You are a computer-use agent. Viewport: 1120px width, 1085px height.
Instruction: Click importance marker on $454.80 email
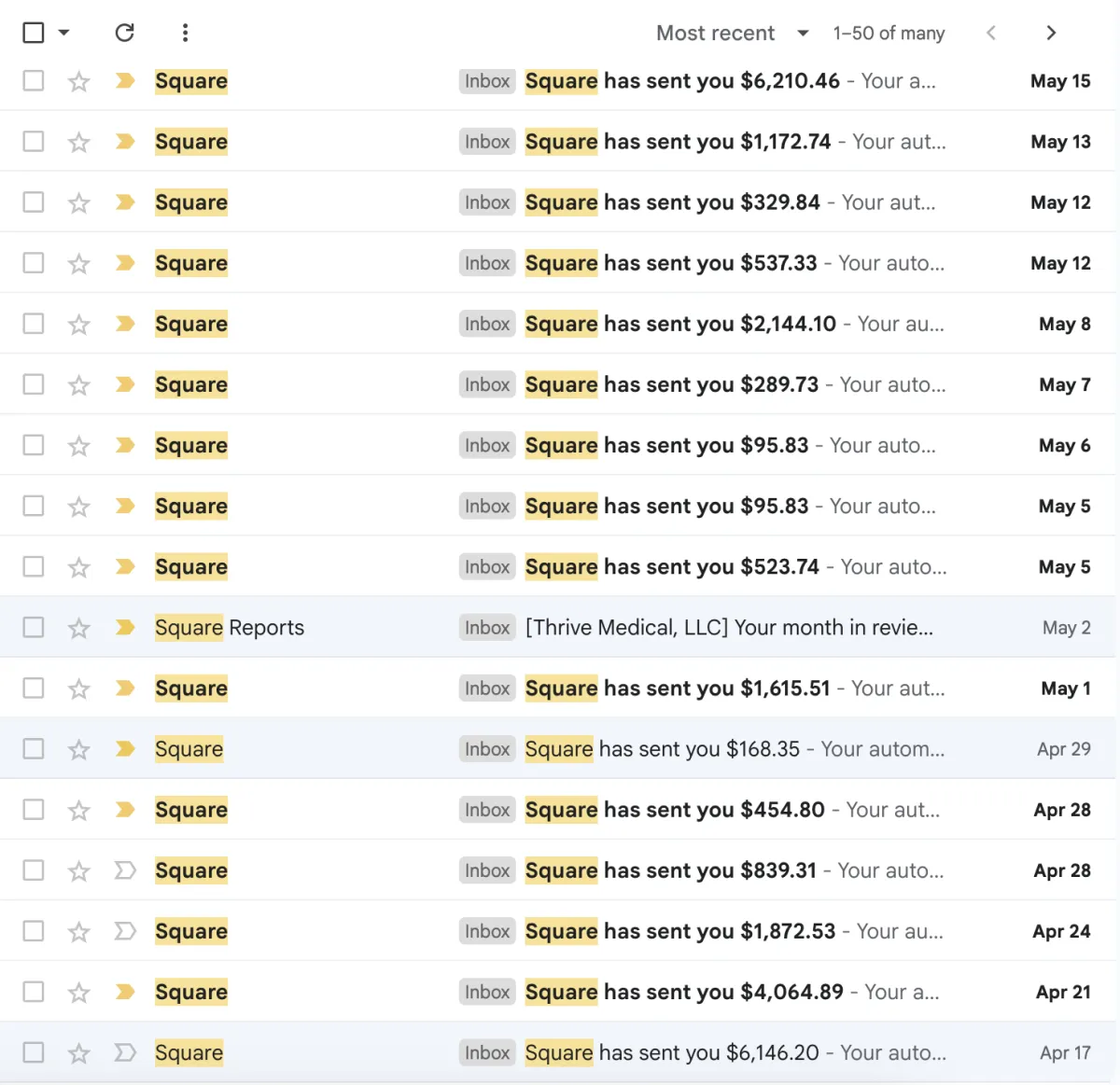pyautogui.click(x=125, y=810)
